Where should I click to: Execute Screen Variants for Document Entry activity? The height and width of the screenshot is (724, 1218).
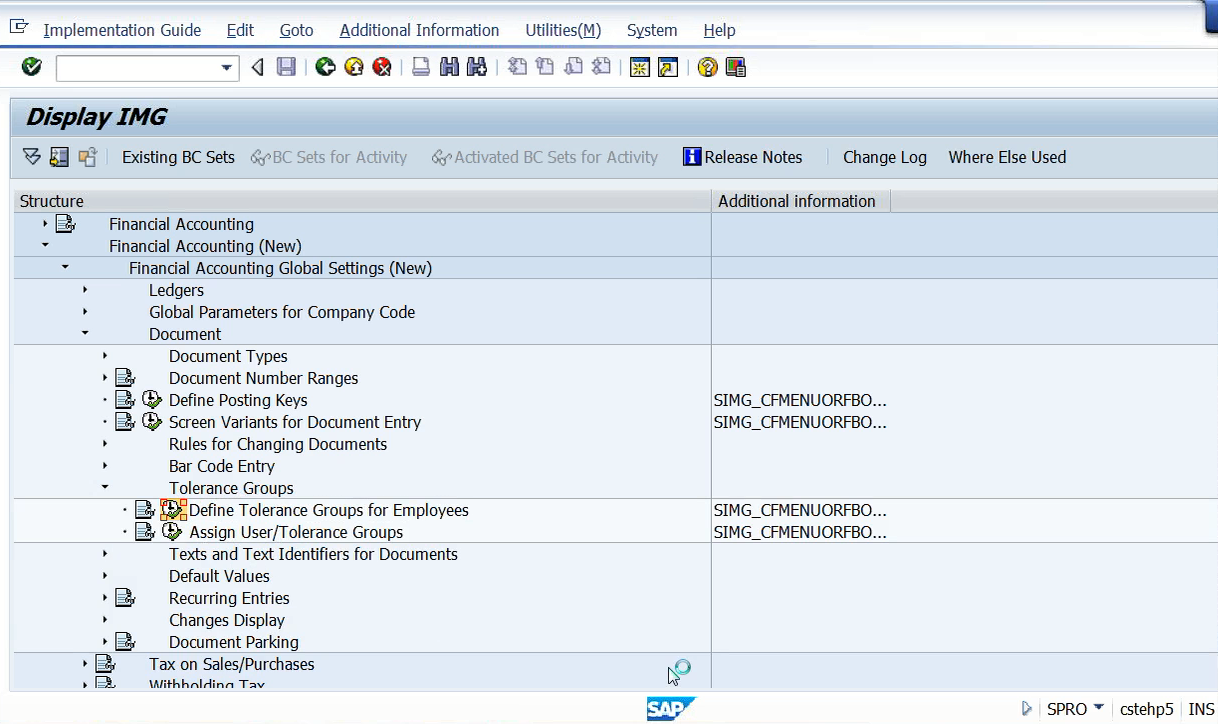(152, 422)
